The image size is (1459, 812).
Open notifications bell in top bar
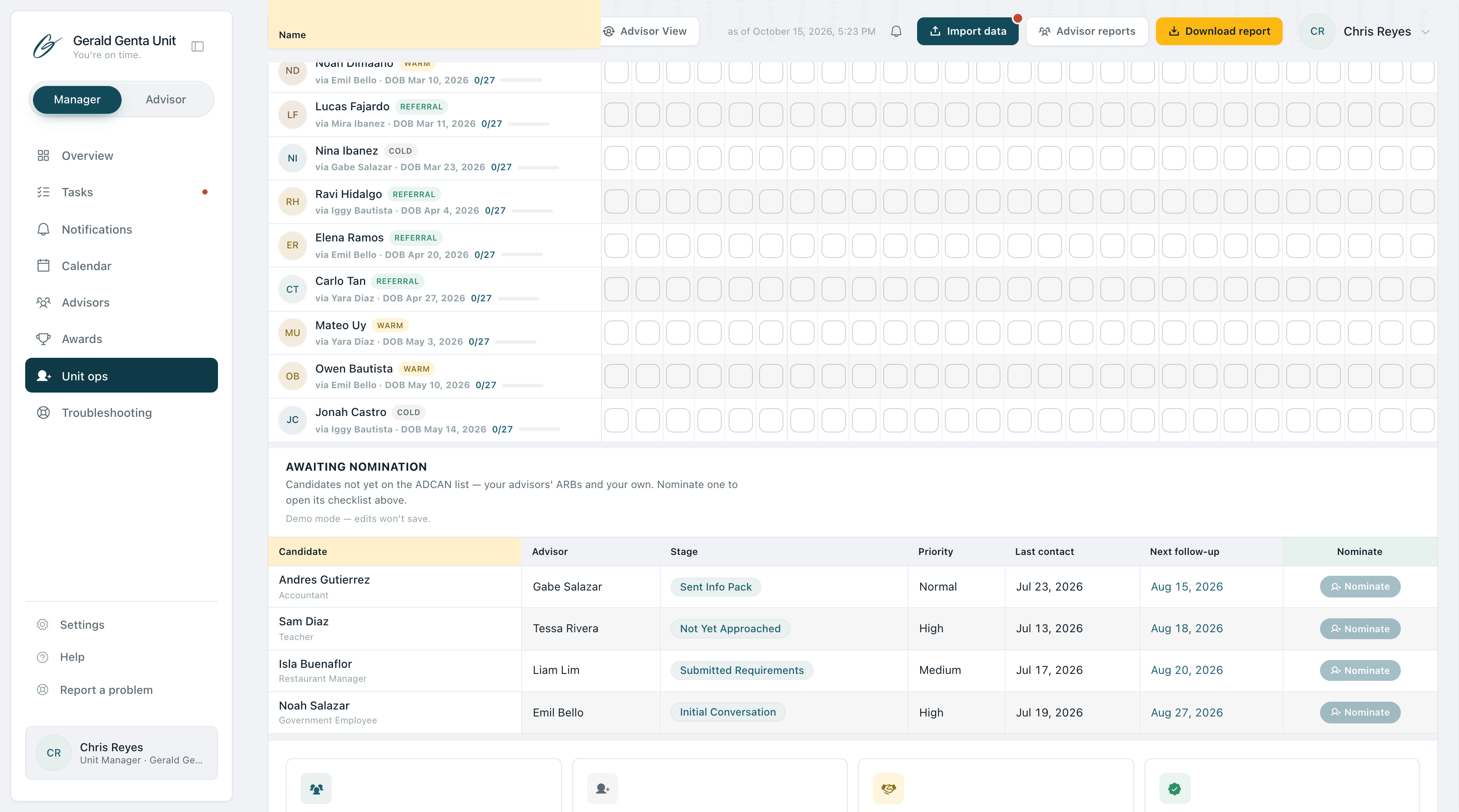coord(896,32)
